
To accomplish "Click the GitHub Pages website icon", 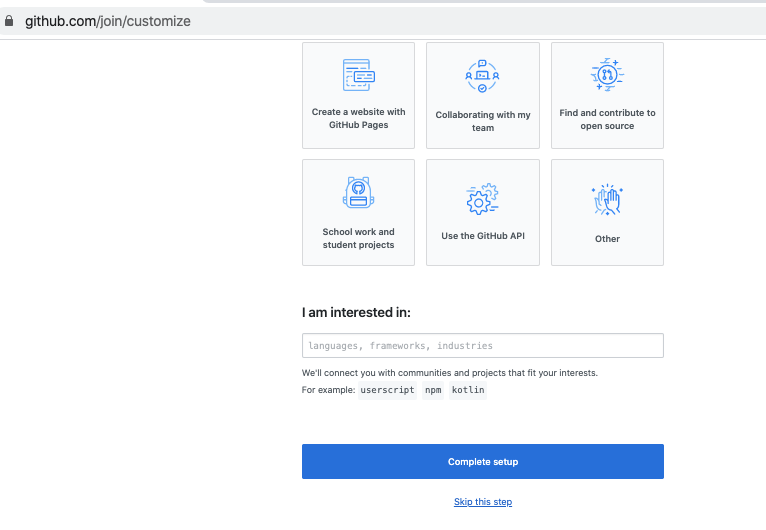I will 359,75.
